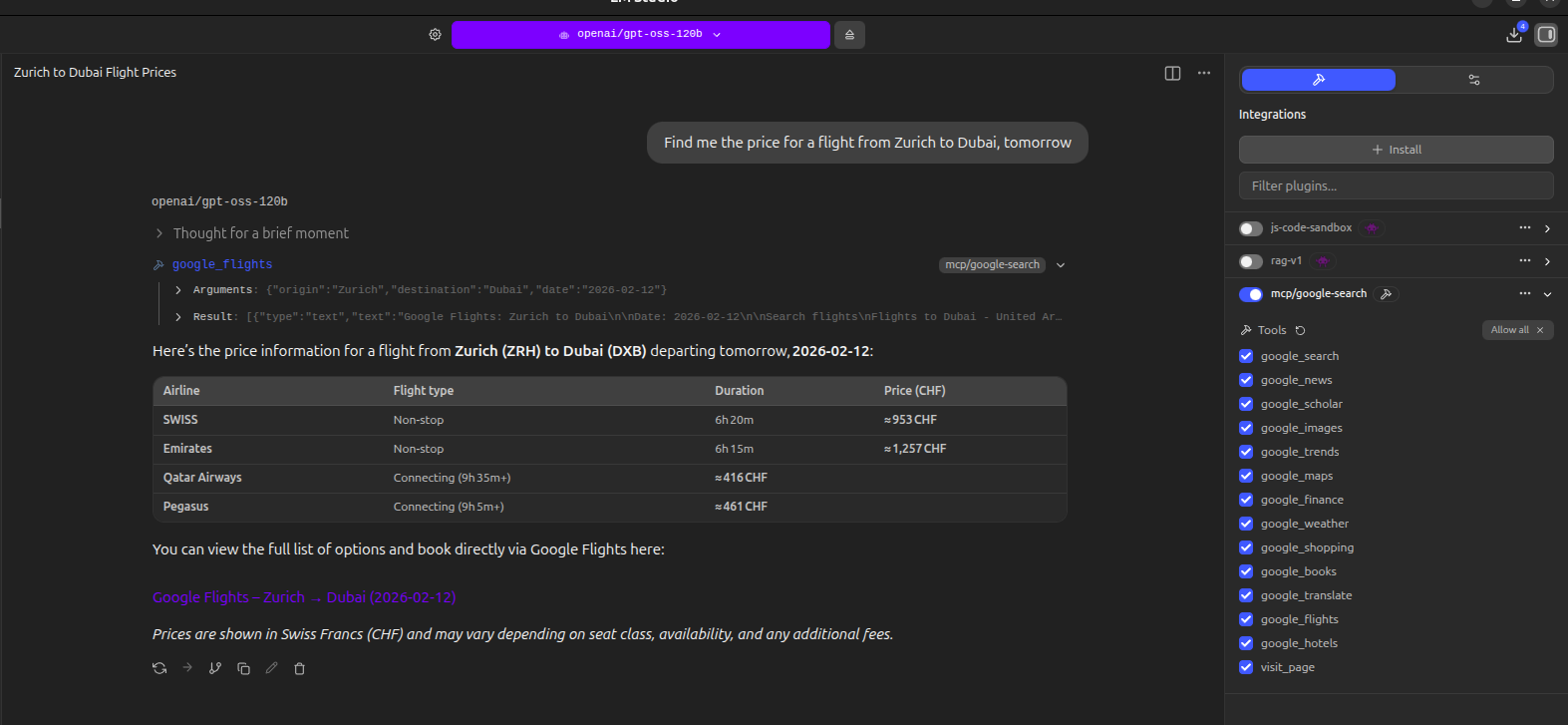This screenshot has width=1568, height=725.
Task: Uncheck the google_search tool
Action: pos(1246,356)
